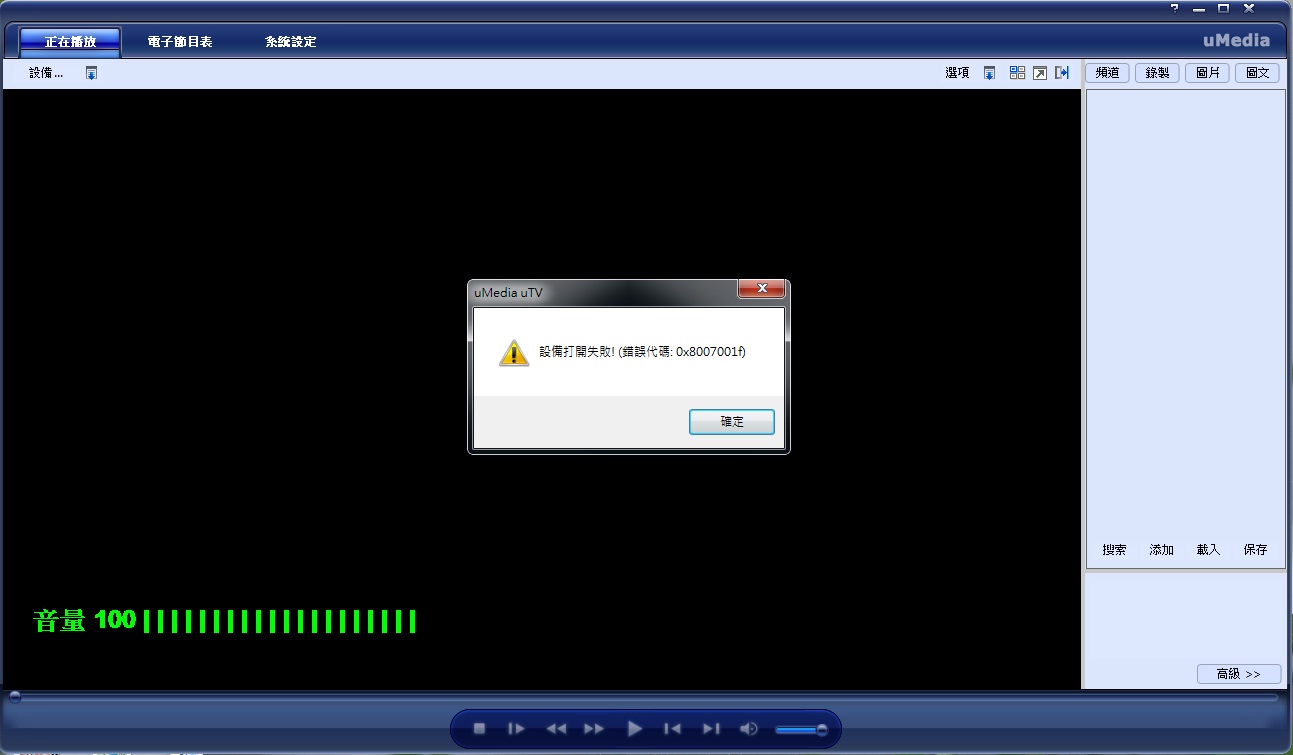This screenshot has height=755, width=1293.
Task: Open the dropdown arrow beside 選項
Action: point(989,73)
